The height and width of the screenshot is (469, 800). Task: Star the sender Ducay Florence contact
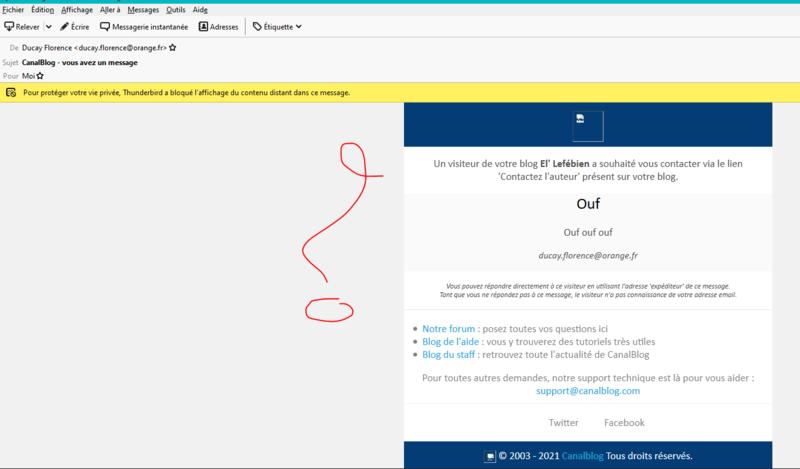click(173, 47)
